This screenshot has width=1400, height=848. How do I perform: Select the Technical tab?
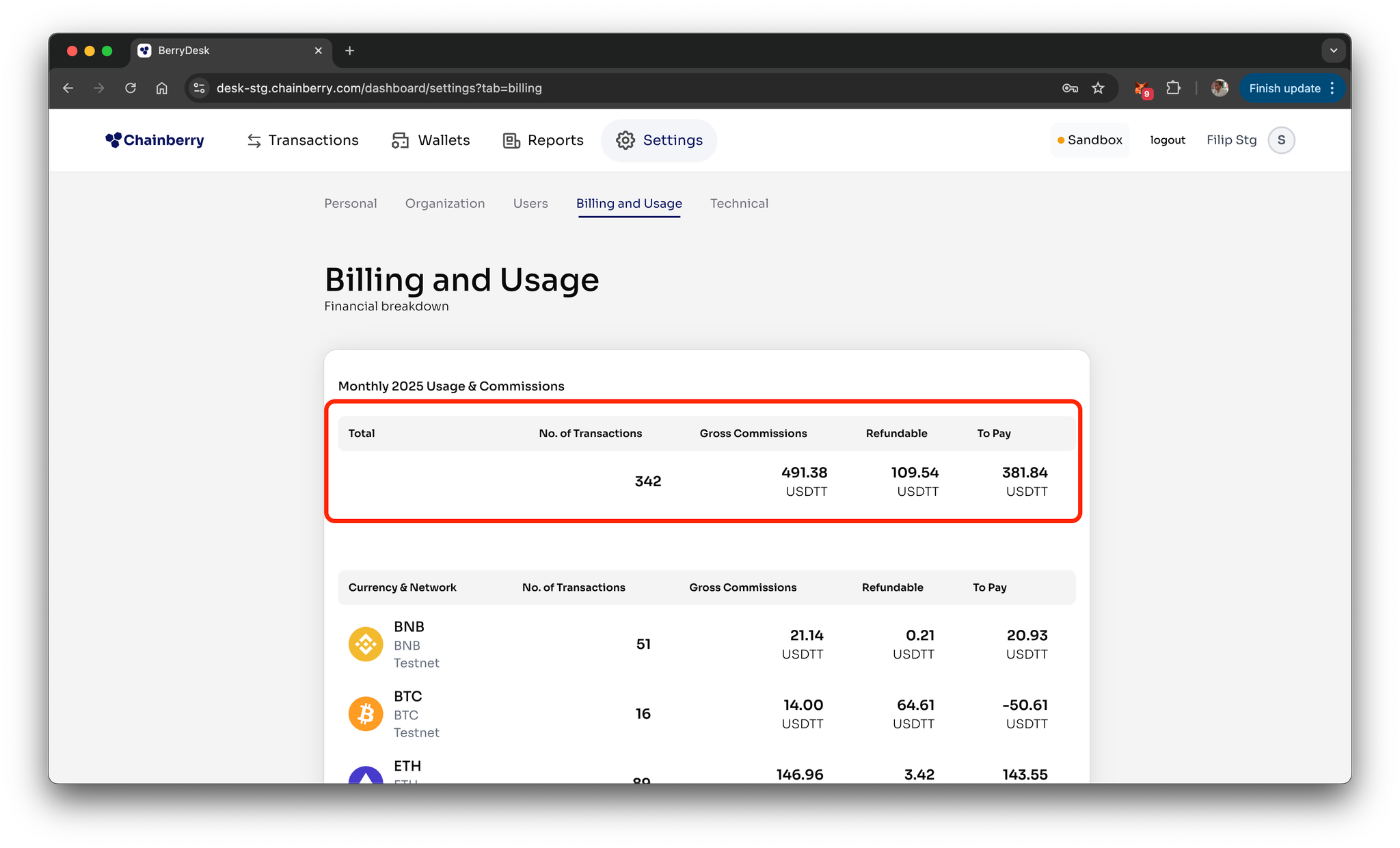738,203
